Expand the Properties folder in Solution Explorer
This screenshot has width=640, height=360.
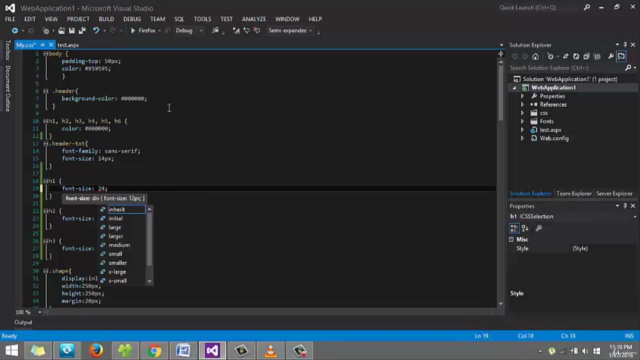point(522,96)
